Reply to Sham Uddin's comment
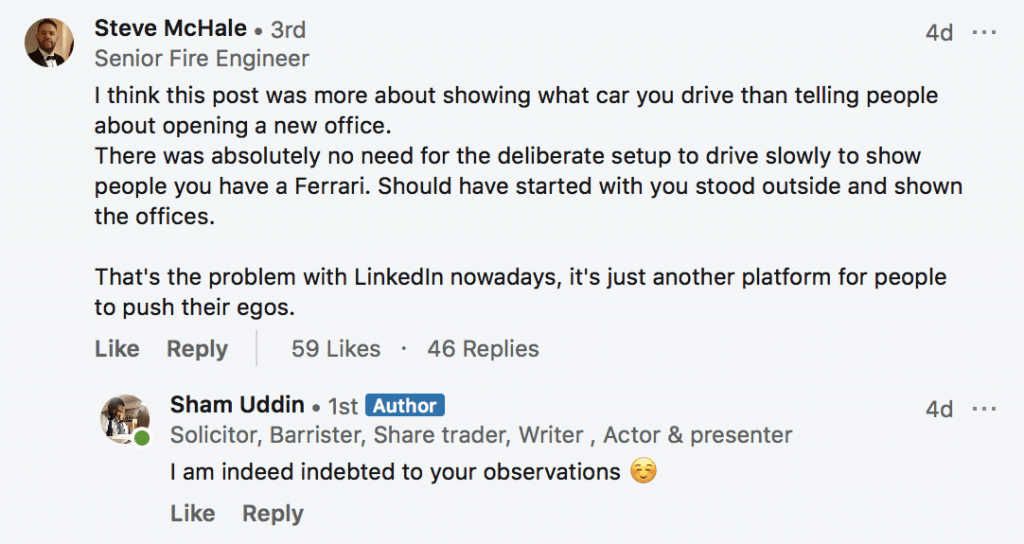This screenshot has height=544, width=1024. click(x=273, y=513)
